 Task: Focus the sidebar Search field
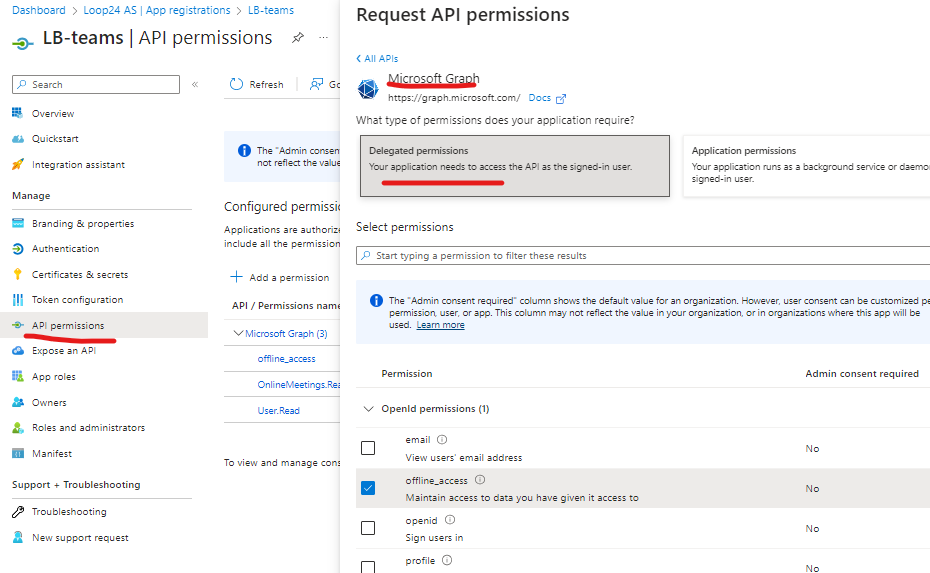pos(95,84)
